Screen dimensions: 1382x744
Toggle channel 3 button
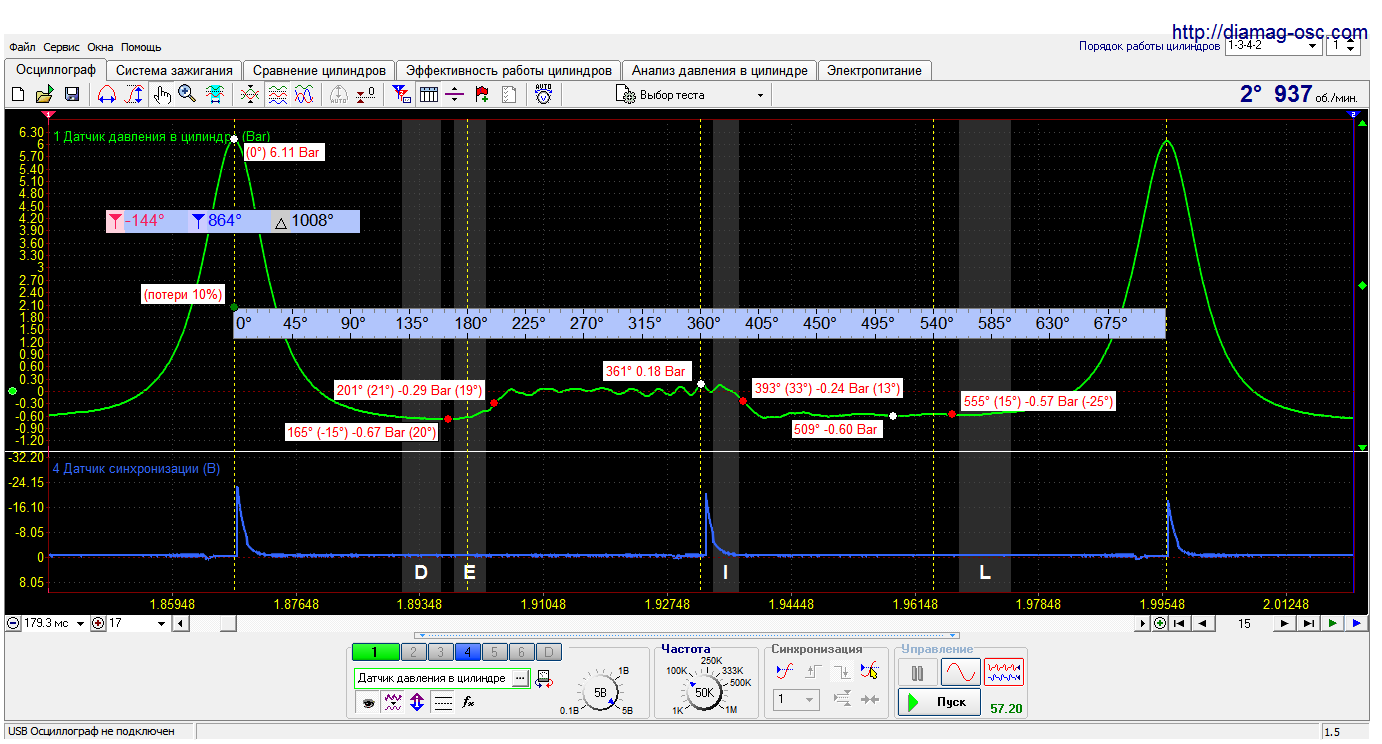point(440,652)
